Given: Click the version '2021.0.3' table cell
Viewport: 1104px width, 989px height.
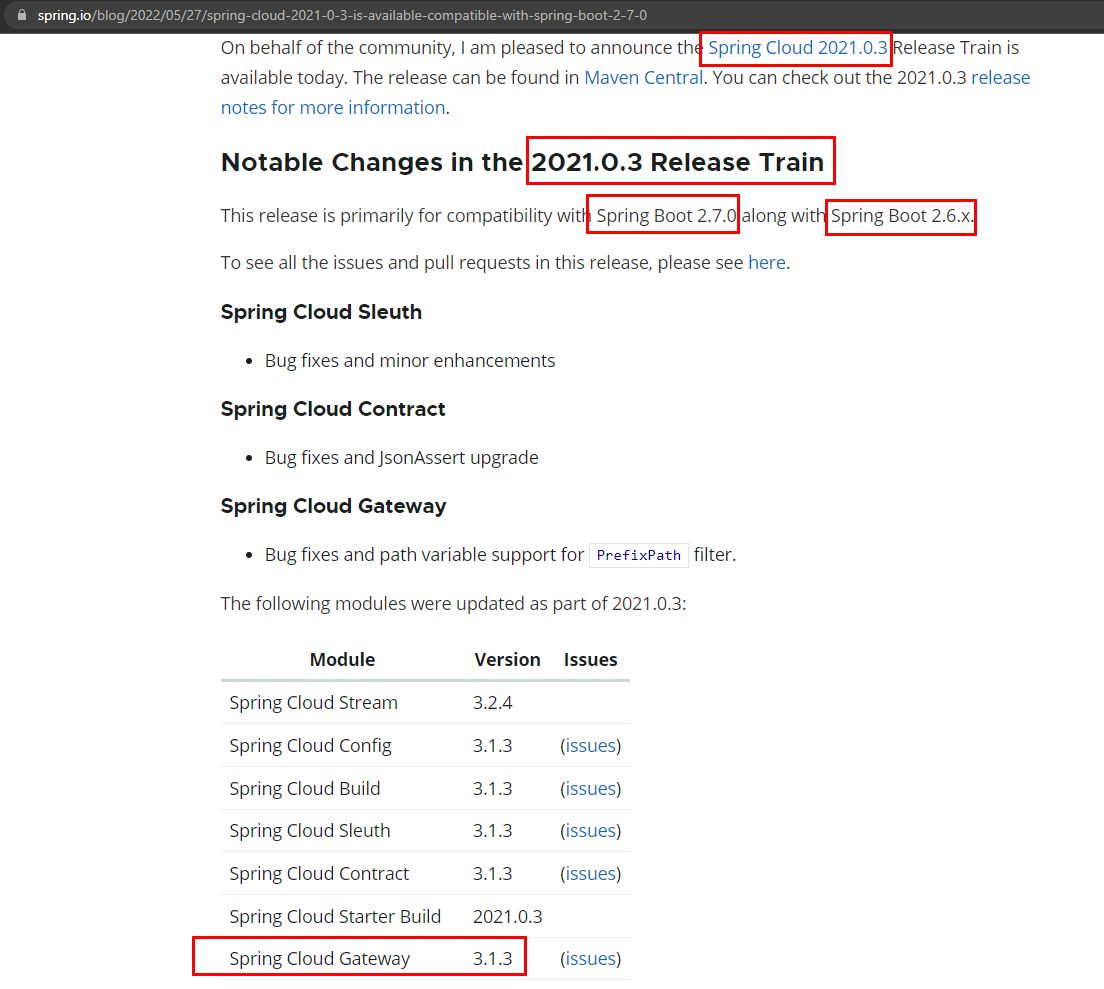Looking at the screenshot, I should point(508,916).
